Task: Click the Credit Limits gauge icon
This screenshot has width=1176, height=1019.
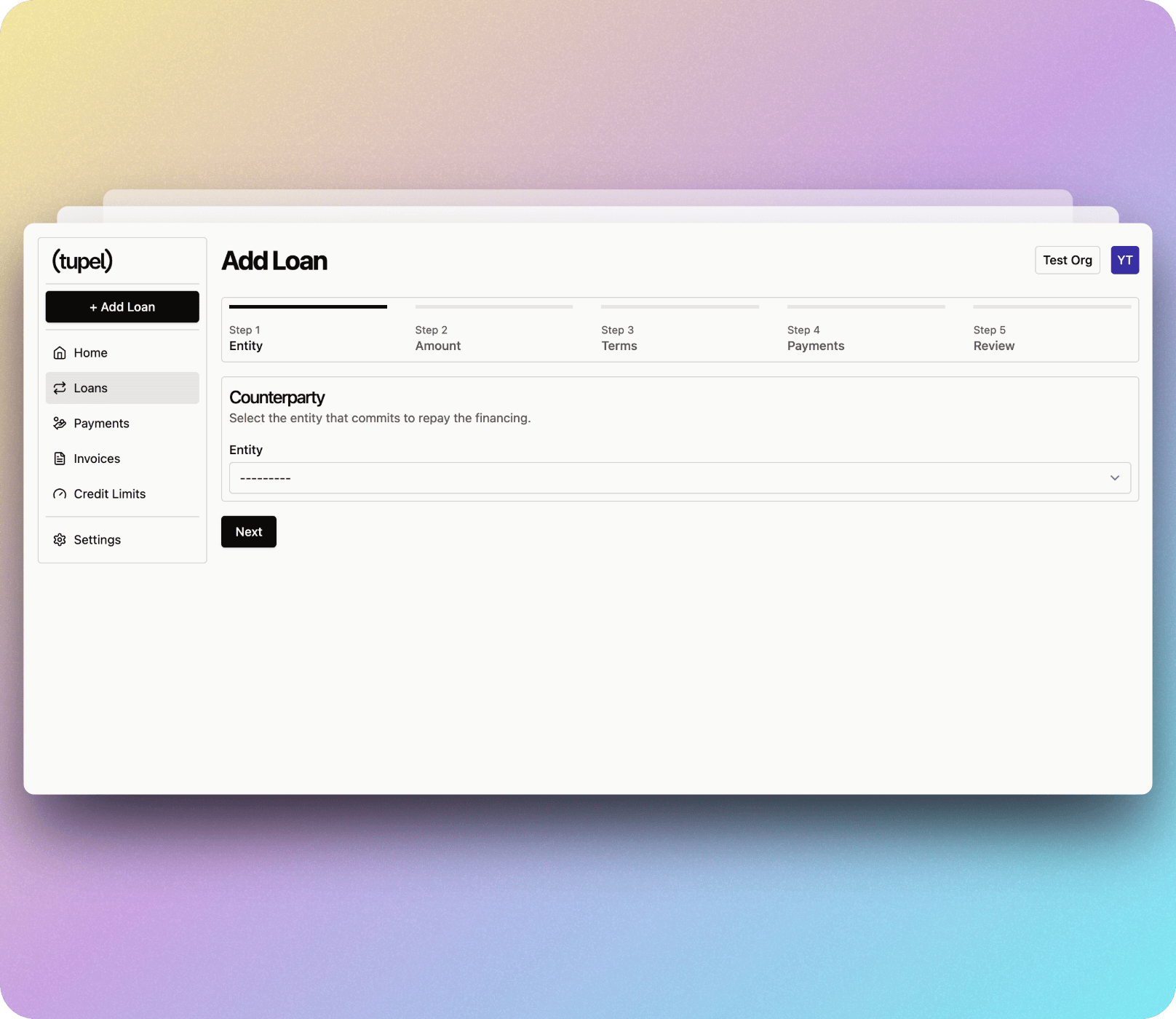Action: point(60,494)
